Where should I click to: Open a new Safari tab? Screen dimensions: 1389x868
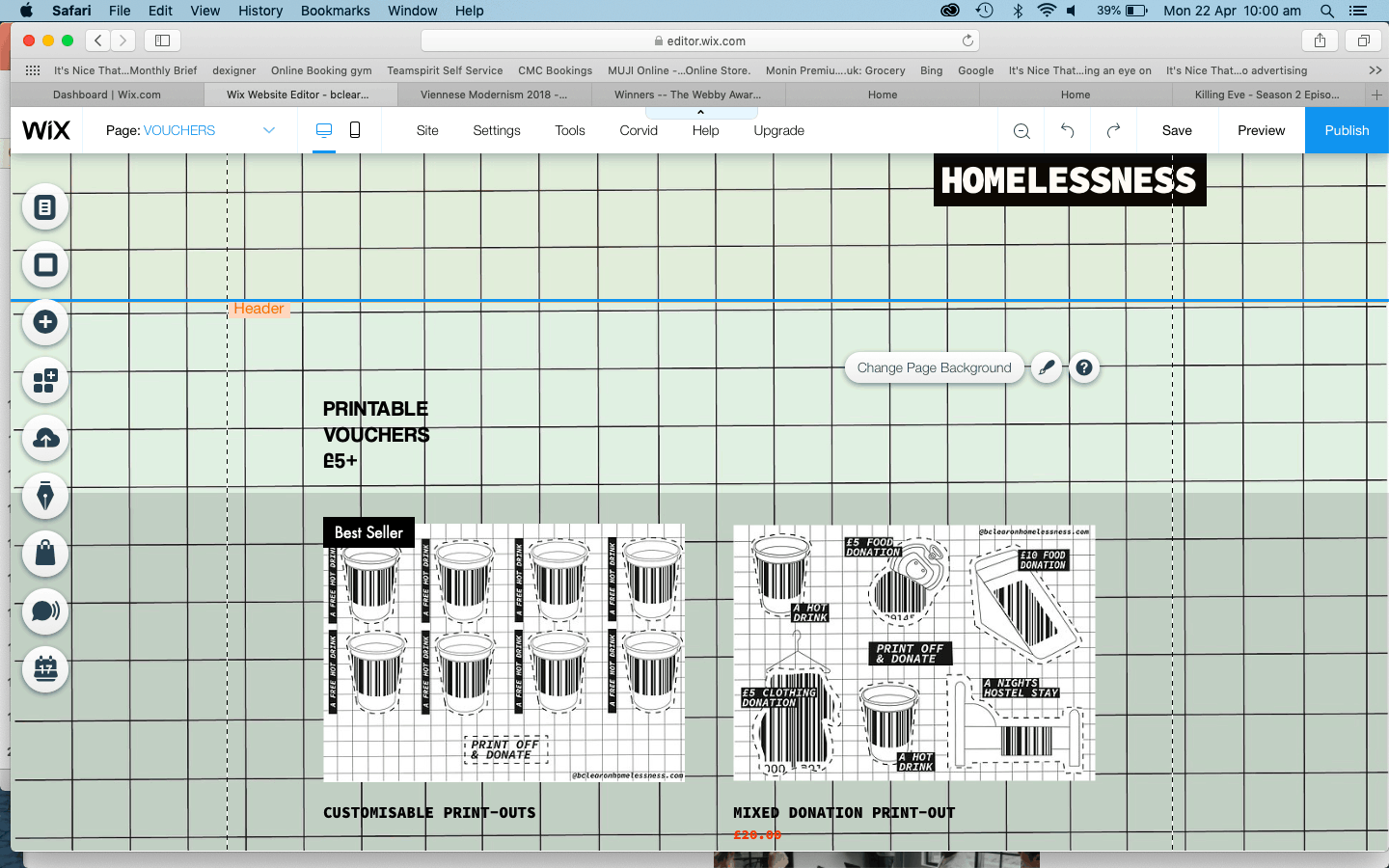[x=1376, y=95]
